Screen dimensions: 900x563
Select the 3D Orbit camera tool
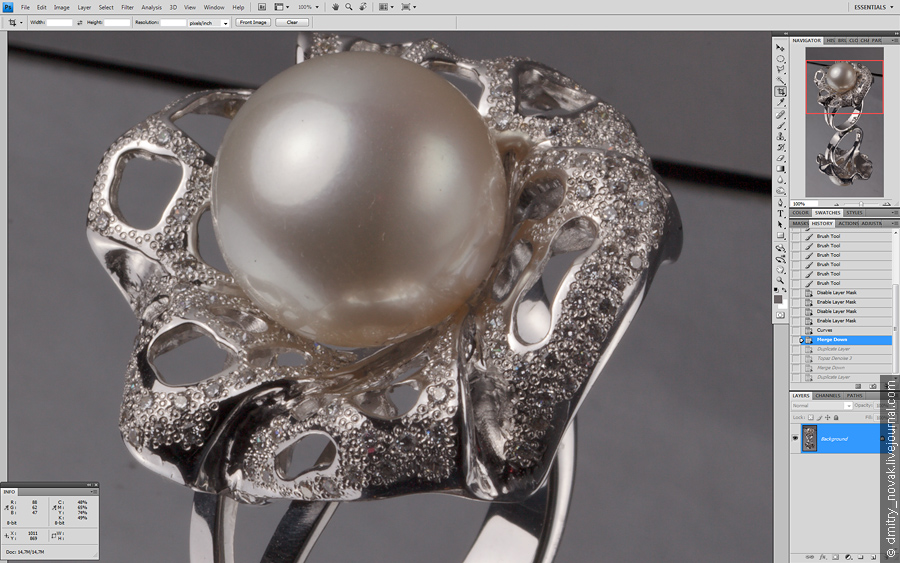tap(780, 259)
